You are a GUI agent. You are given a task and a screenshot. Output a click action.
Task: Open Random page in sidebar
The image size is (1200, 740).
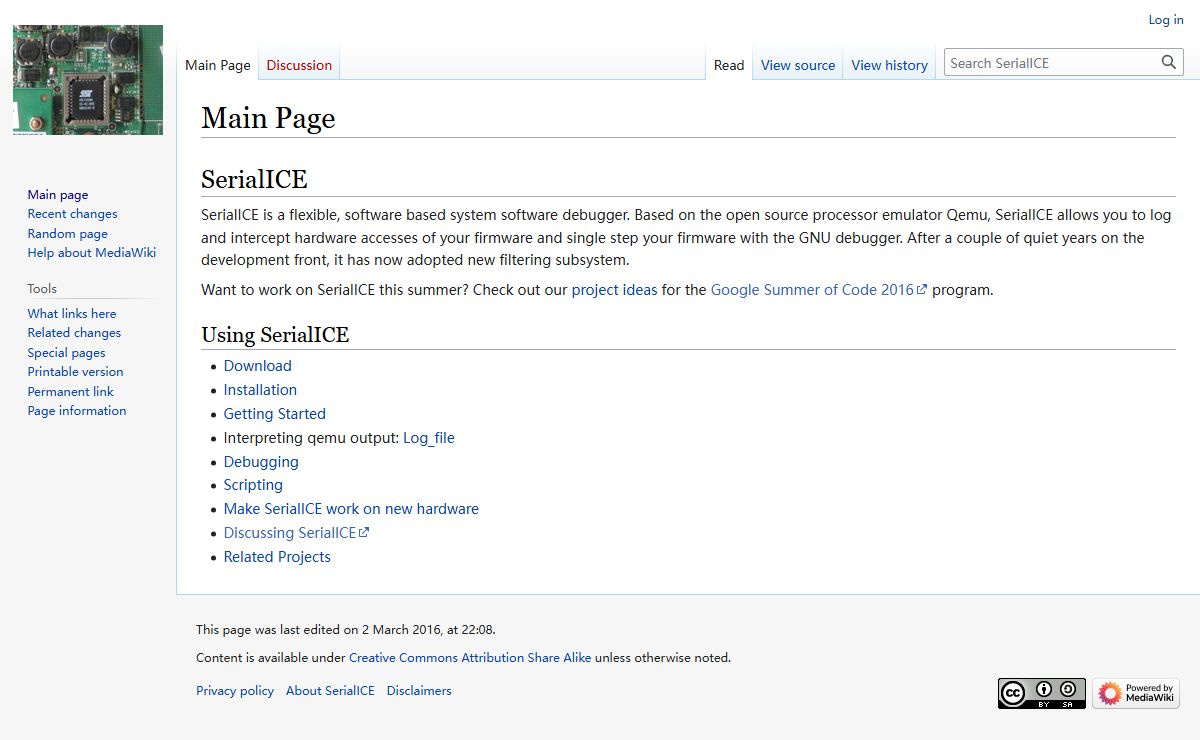(x=68, y=233)
